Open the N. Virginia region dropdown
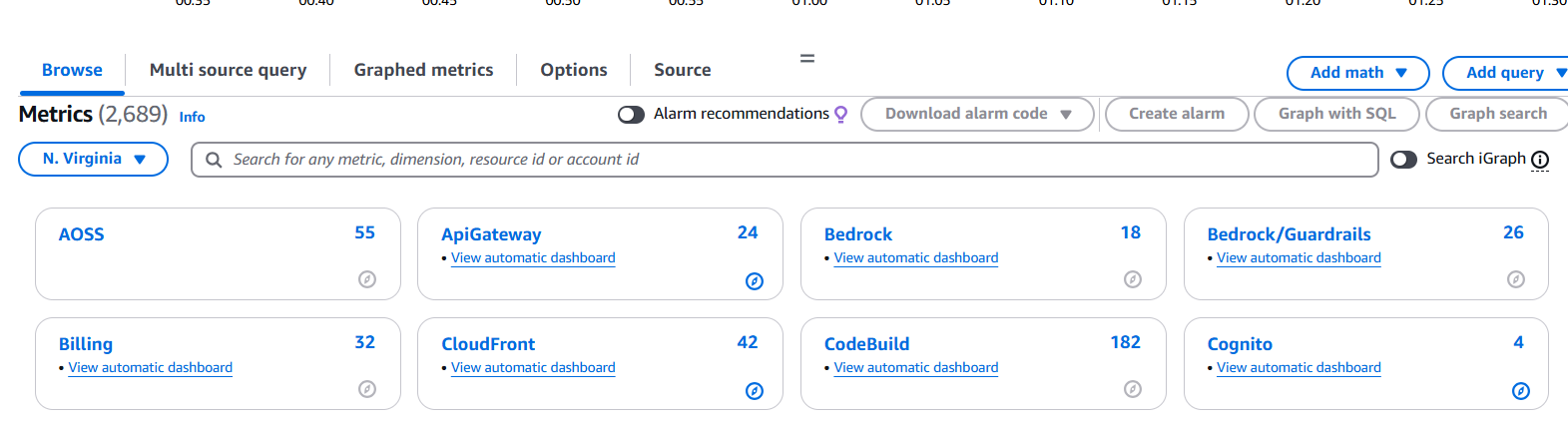Viewport: 1568px width, 422px height. coord(94,160)
